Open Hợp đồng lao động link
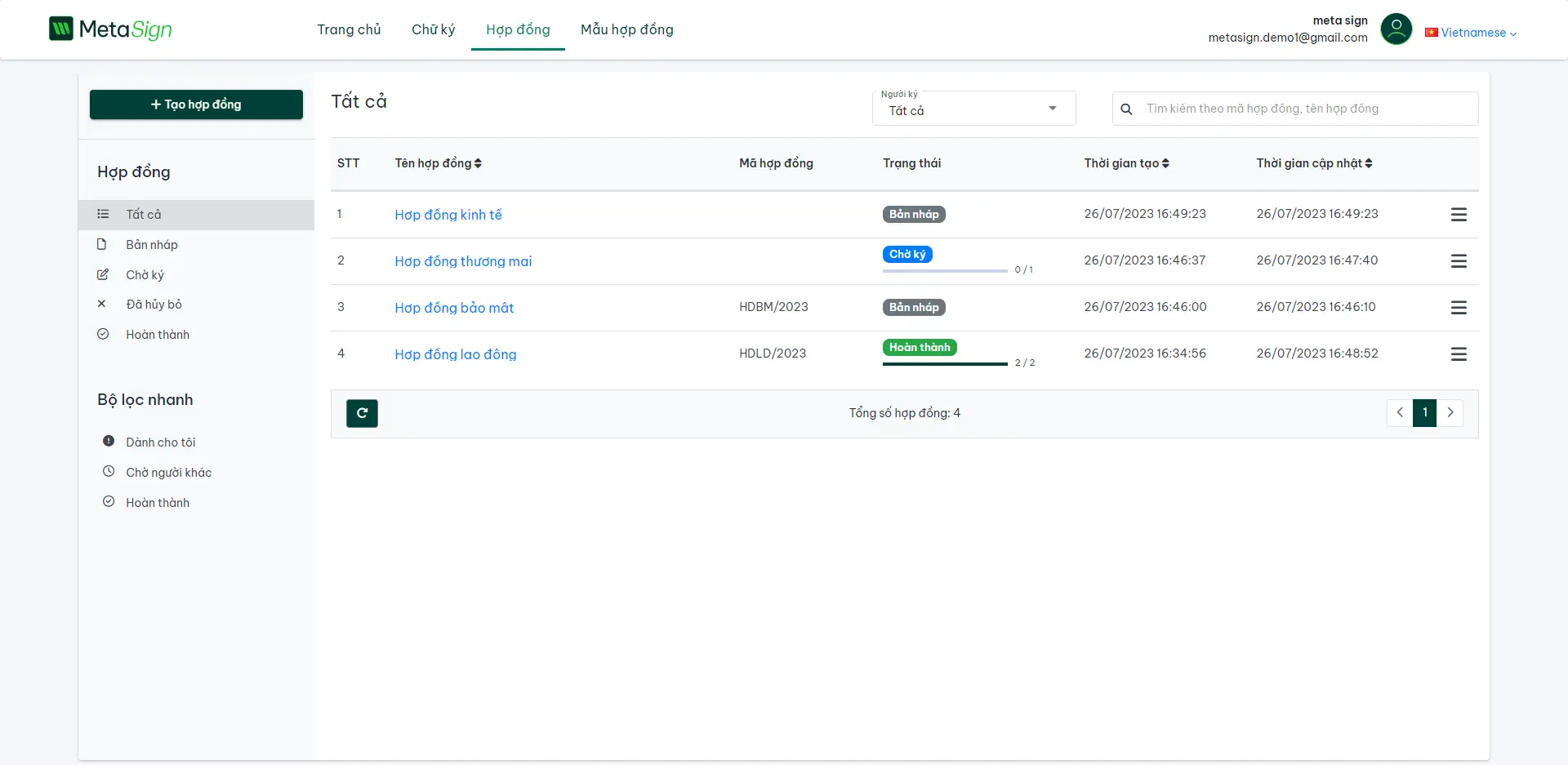Viewport: 1568px width, 765px height. point(456,354)
